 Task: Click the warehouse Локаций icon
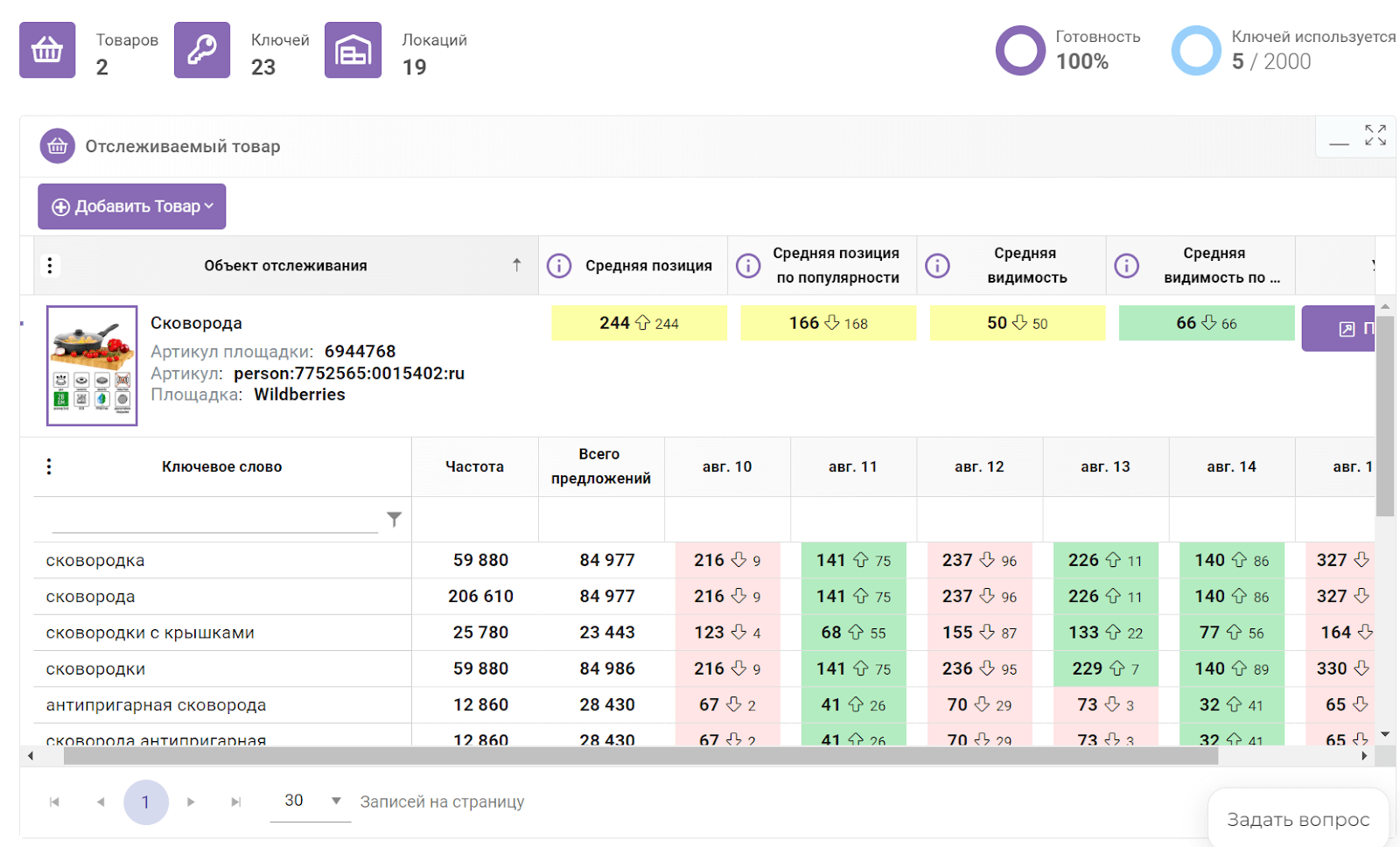[x=353, y=50]
